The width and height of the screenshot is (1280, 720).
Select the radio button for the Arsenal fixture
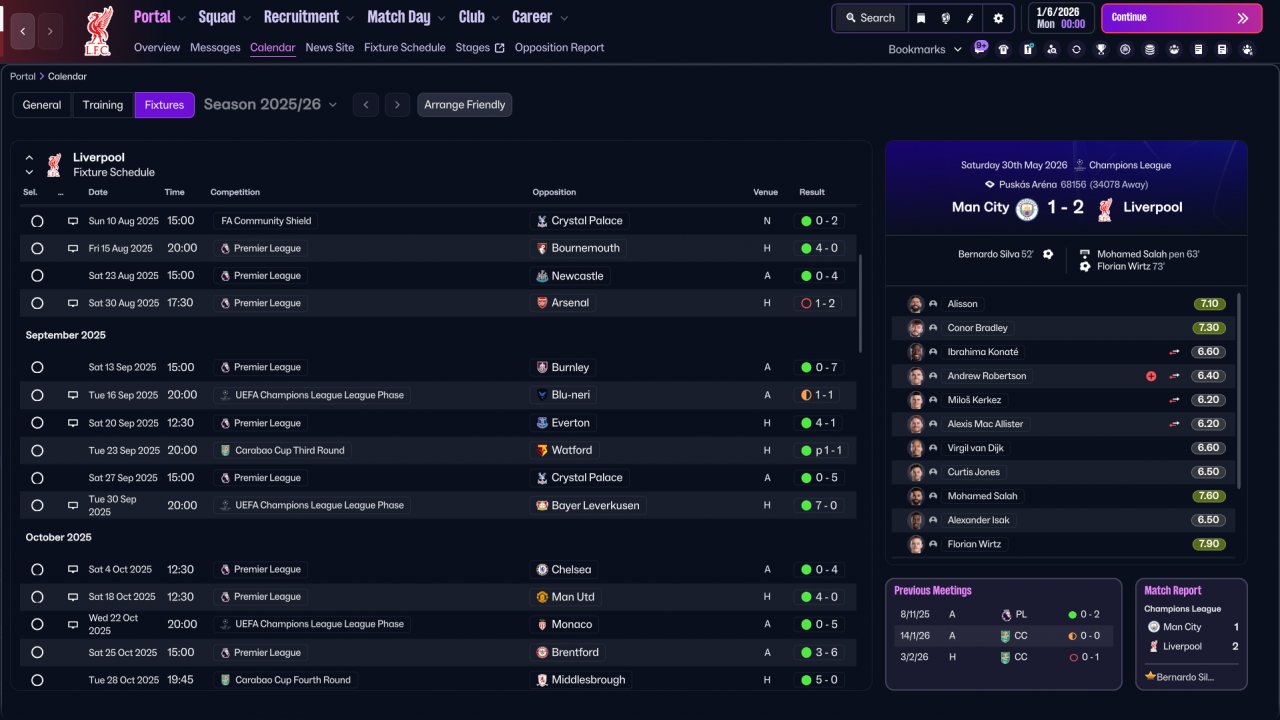click(37, 303)
